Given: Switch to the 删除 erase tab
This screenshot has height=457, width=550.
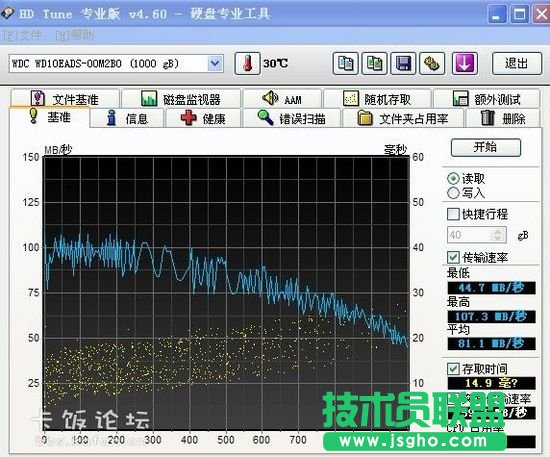Looking at the screenshot, I should 503,119.
